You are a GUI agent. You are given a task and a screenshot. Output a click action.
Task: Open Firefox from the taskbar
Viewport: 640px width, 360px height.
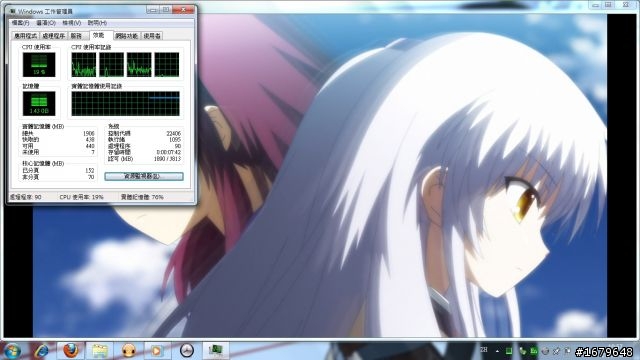click(x=71, y=350)
